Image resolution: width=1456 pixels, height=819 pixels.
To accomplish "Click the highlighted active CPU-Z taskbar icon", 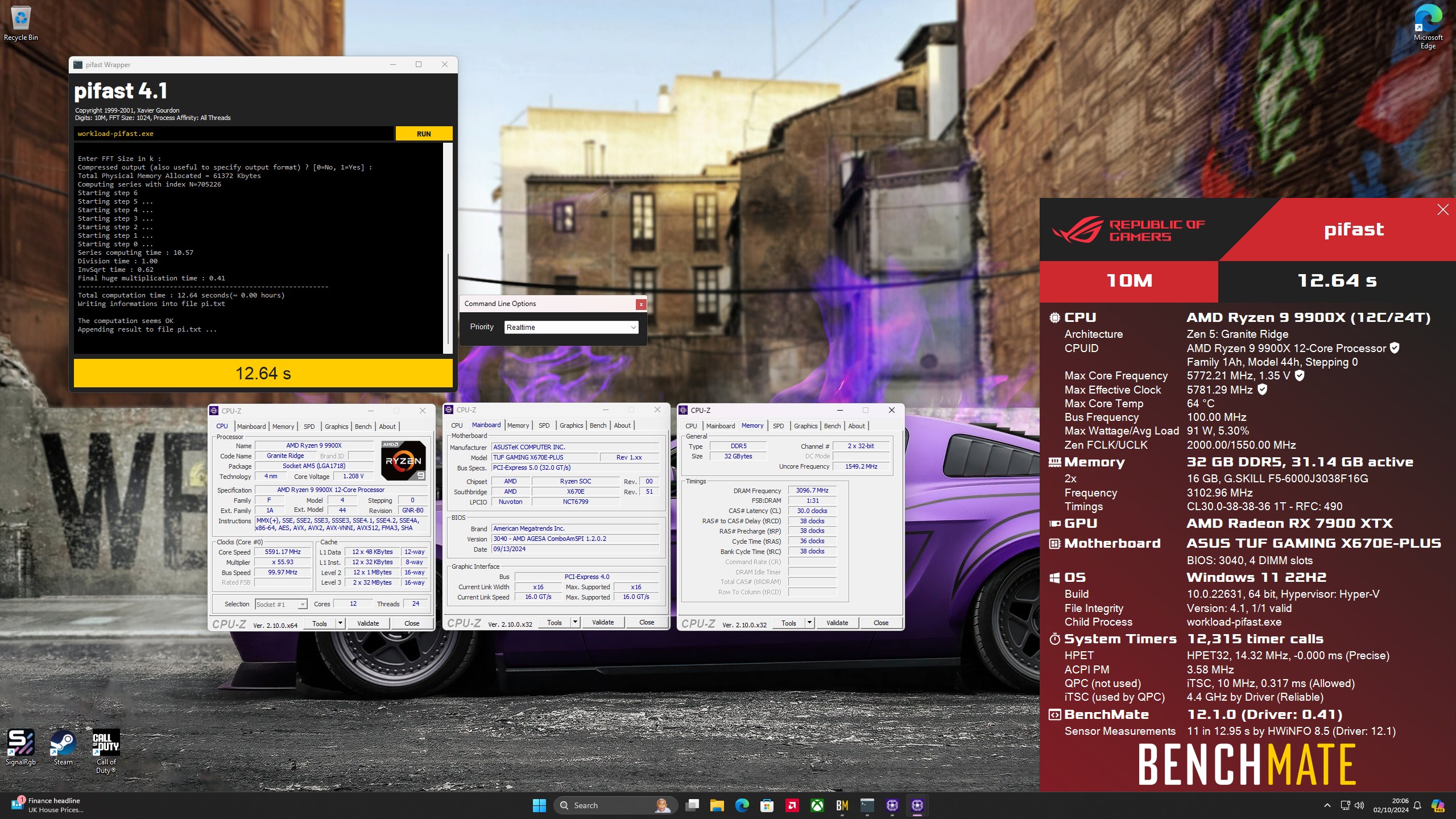I will pyautogui.click(x=917, y=805).
